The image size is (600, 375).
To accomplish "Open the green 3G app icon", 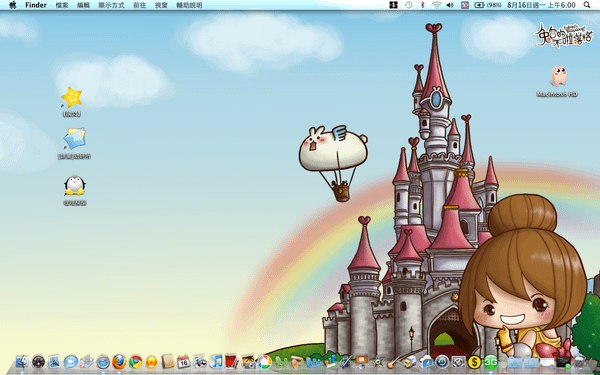I will [491, 362].
